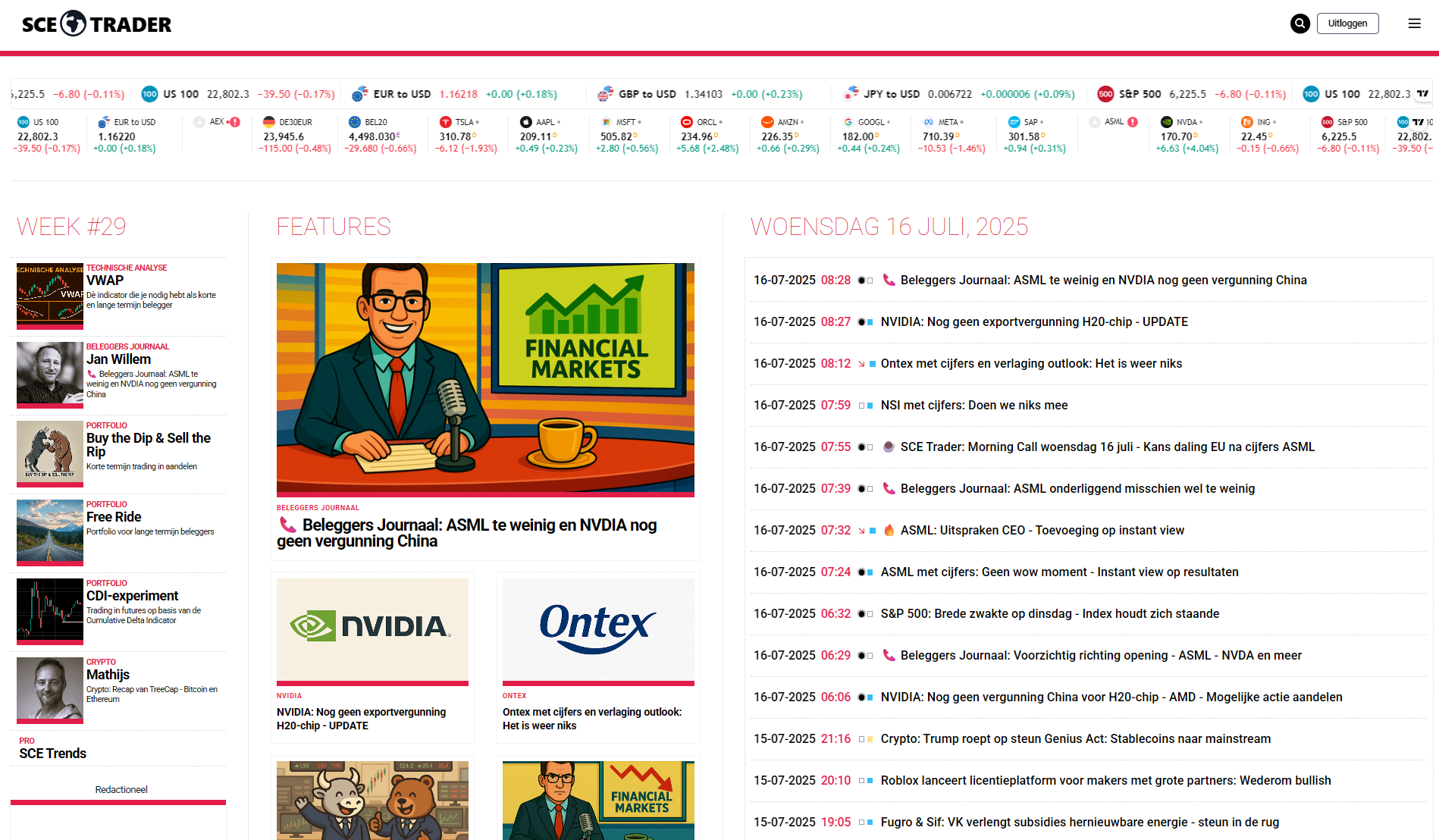The image size is (1439, 840).
Task: Click the ASML ticker warning icon
Action: coord(1132,122)
